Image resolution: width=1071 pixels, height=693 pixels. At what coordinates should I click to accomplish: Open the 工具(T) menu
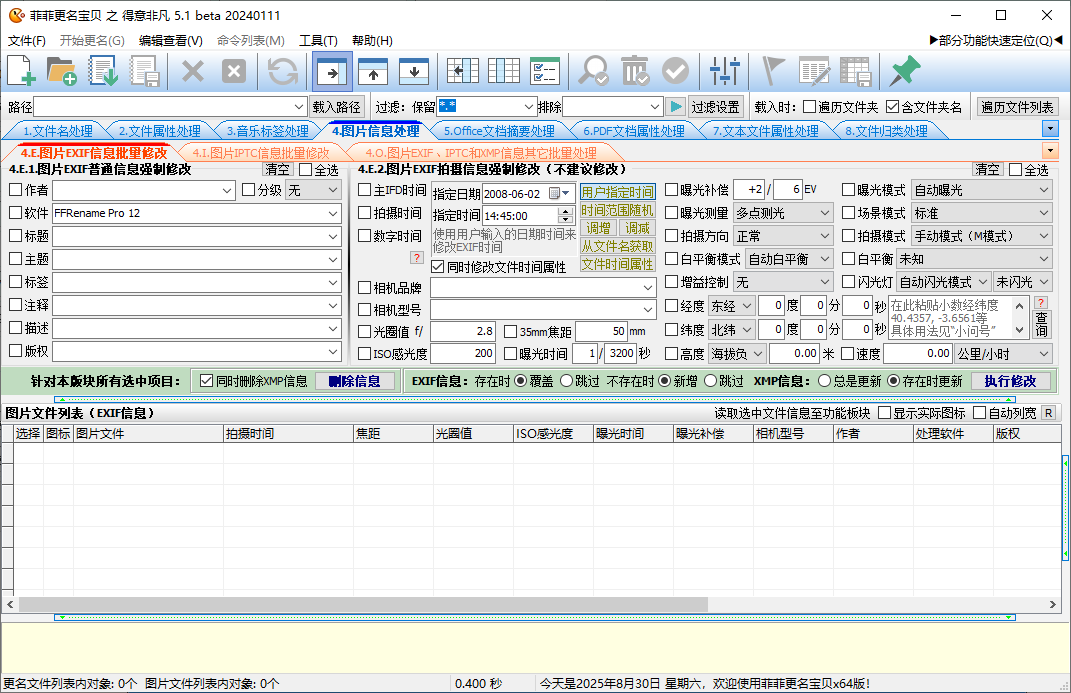point(318,41)
